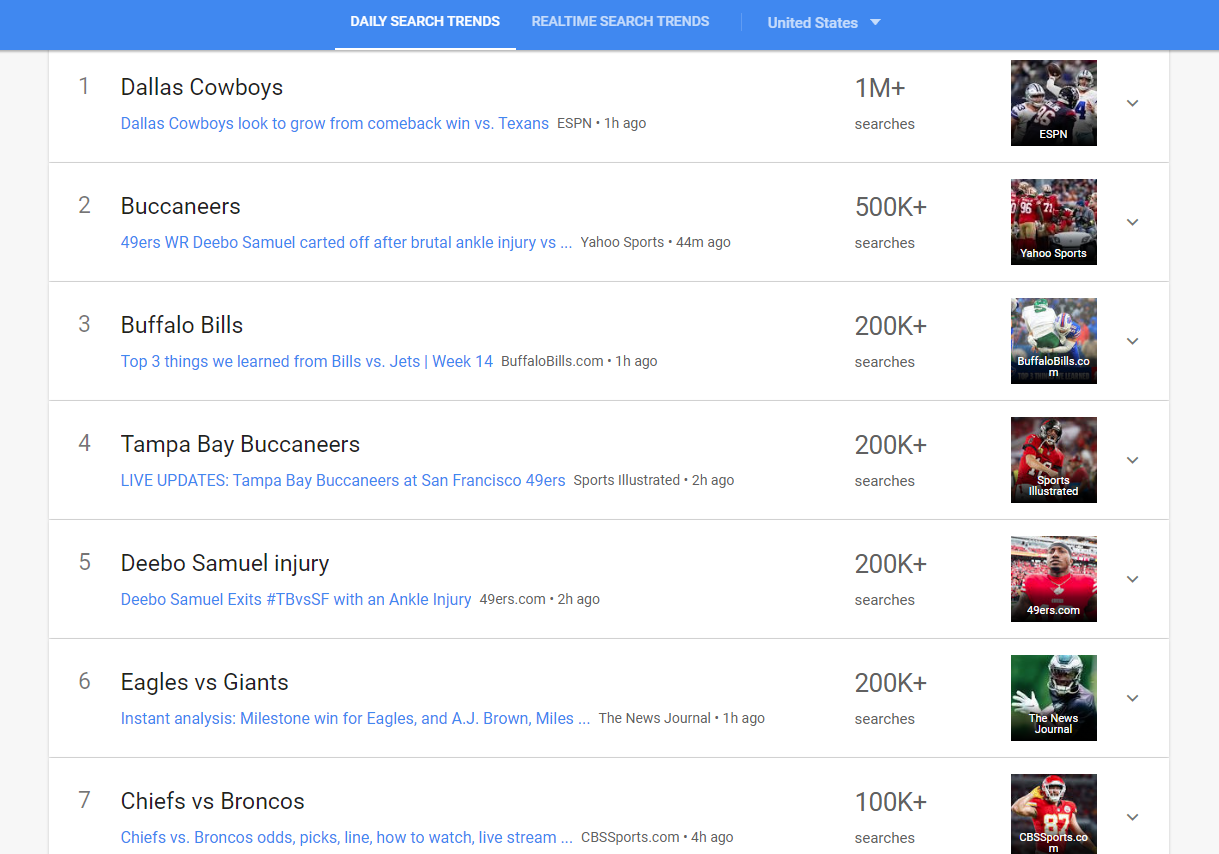Open LIVE UPDATES Buccaneers at 49ers link
Viewport: 1219px width, 854px height.
tap(342, 481)
